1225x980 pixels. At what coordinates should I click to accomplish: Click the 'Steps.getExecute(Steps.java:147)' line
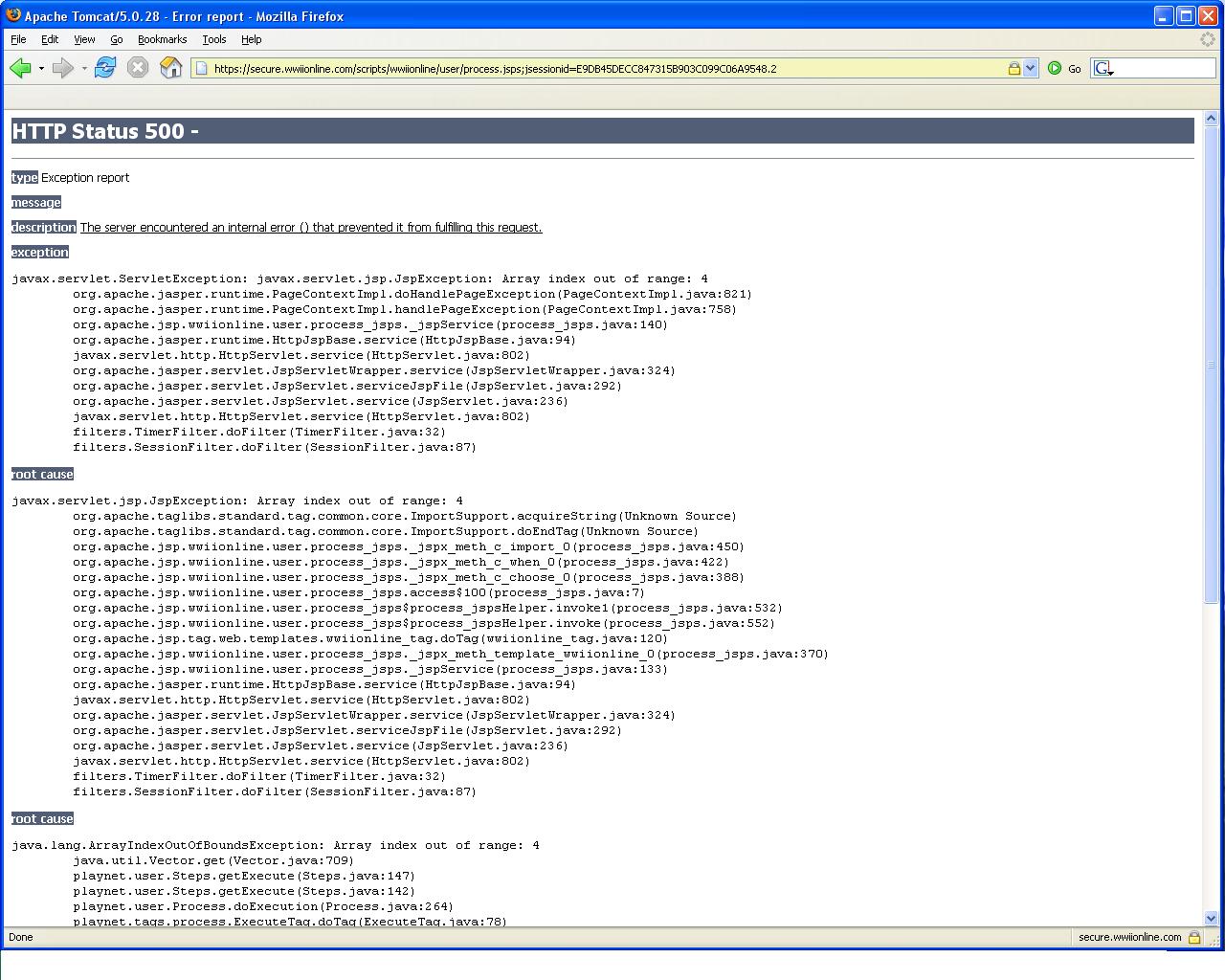[x=244, y=877]
